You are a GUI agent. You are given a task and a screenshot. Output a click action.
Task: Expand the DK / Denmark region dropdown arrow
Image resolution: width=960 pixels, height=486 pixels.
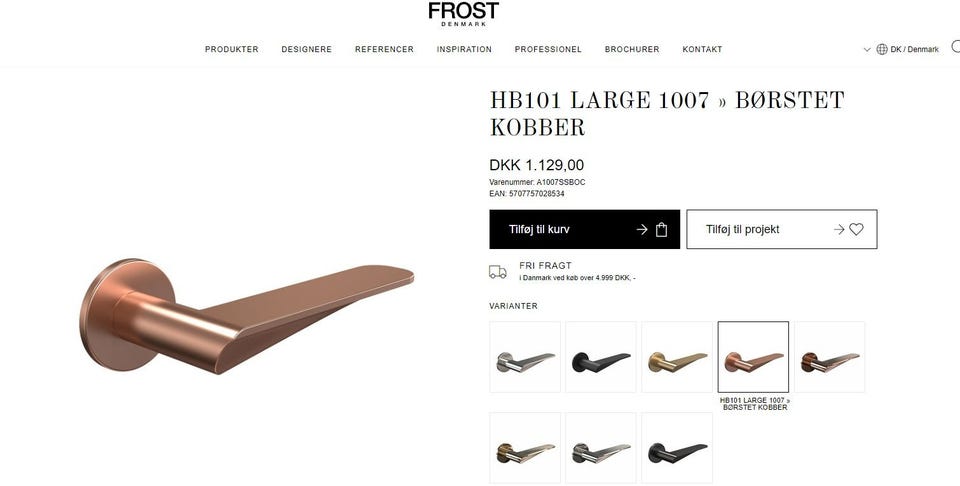(867, 50)
